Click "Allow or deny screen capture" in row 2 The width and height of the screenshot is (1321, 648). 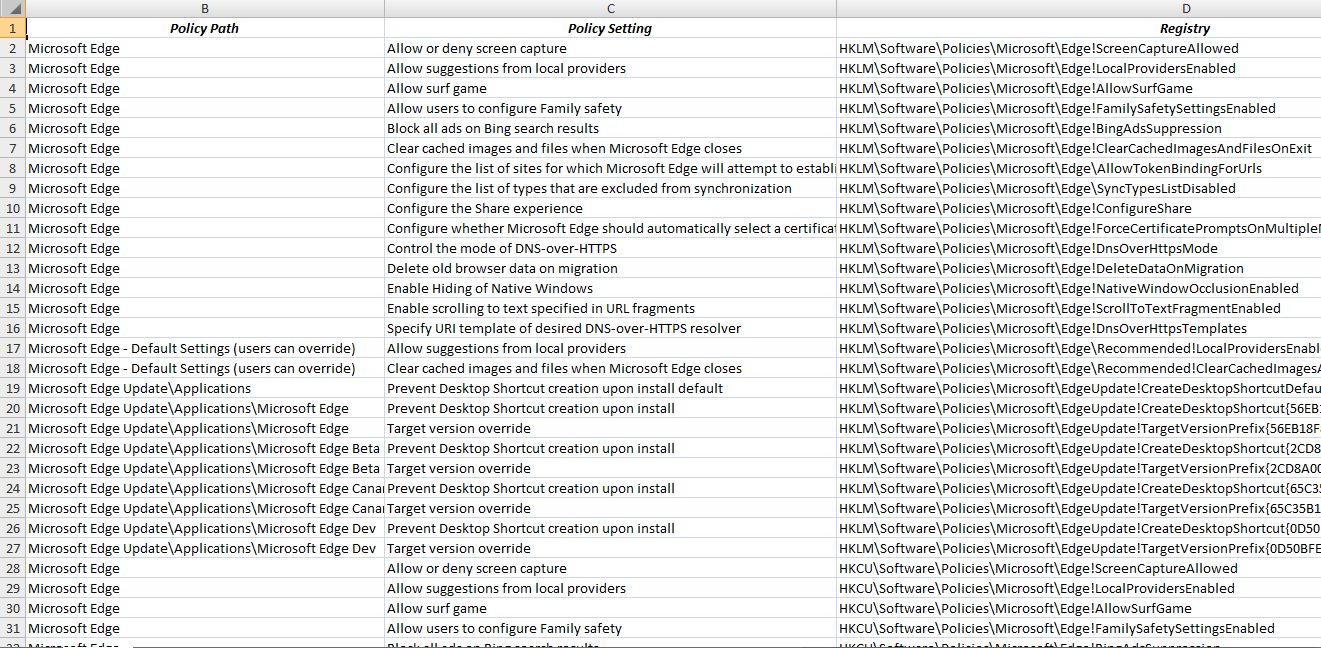pyautogui.click(x=610, y=48)
